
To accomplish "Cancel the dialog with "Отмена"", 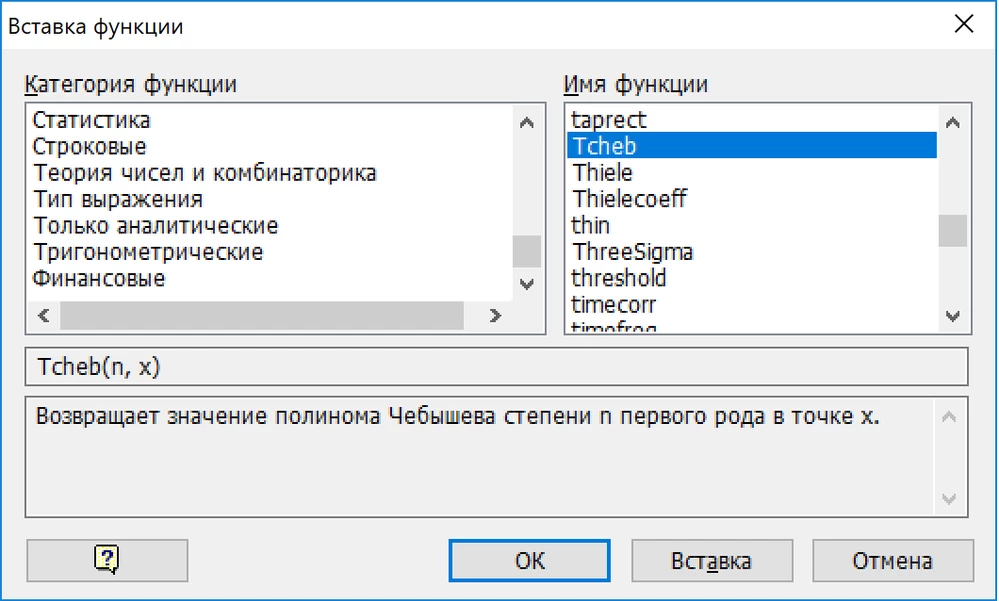I will (x=893, y=560).
